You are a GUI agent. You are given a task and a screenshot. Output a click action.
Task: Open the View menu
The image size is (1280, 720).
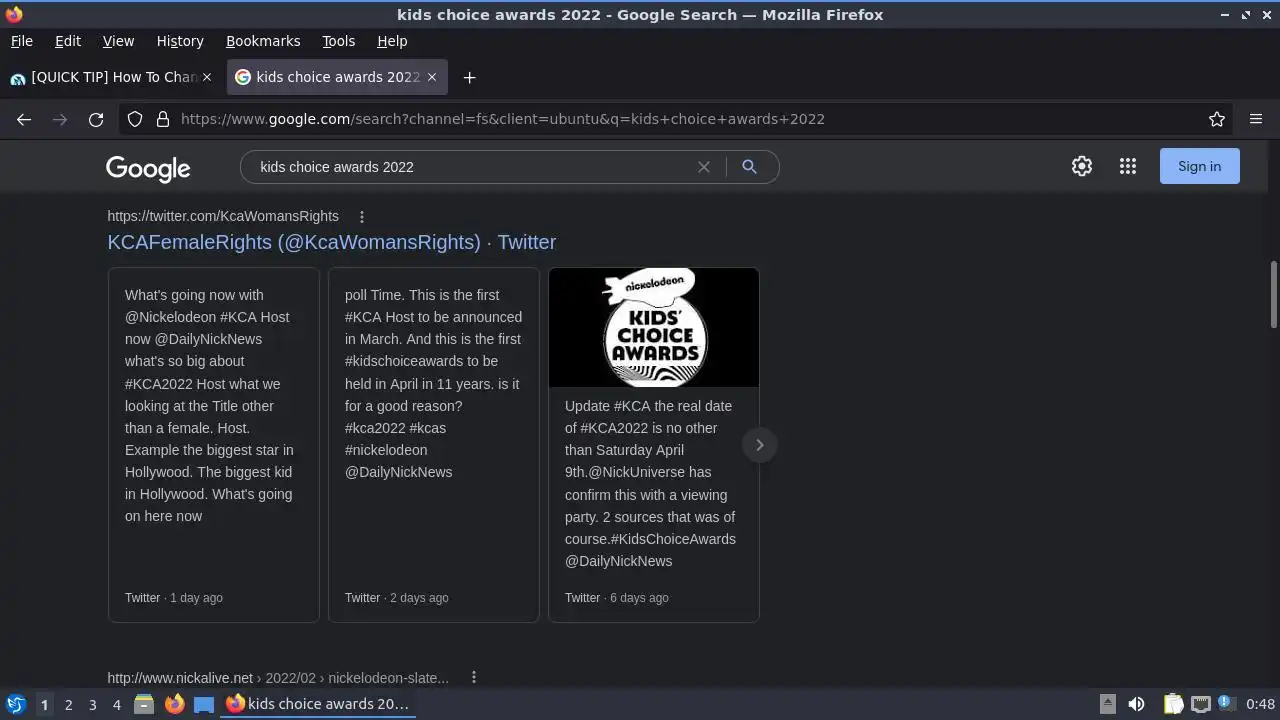point(118,41)
